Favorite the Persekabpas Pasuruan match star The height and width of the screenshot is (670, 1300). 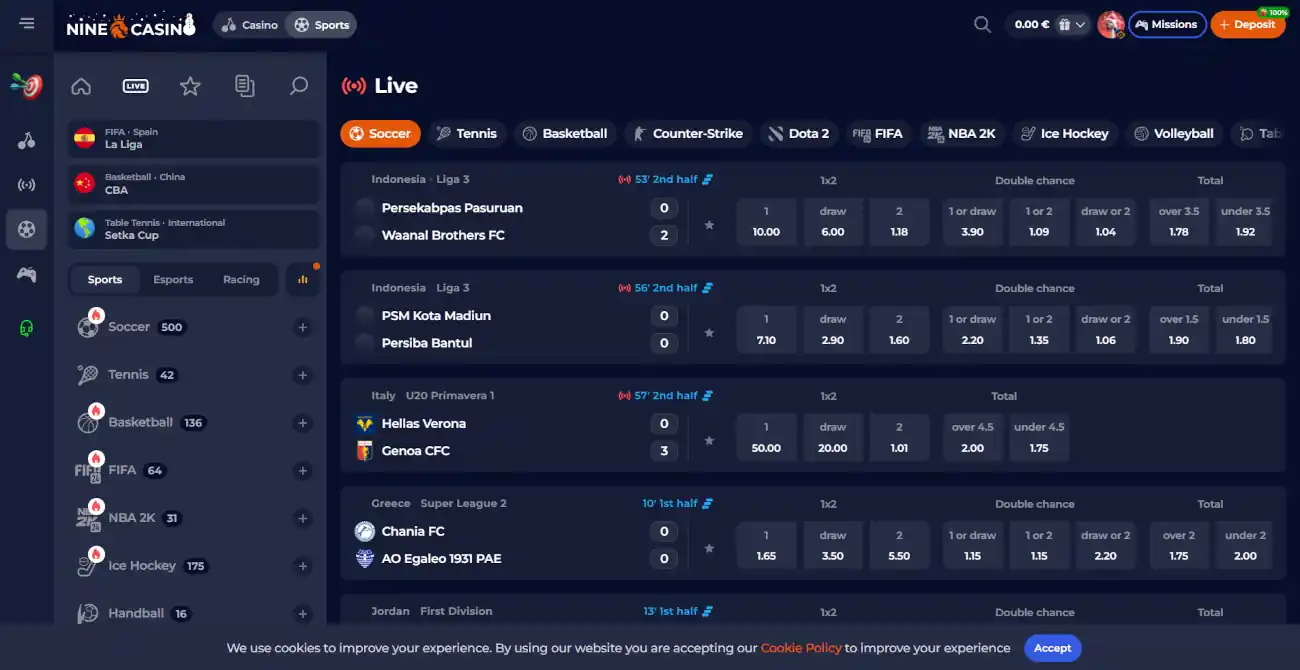pyautogui.click(x=709, y=225)
